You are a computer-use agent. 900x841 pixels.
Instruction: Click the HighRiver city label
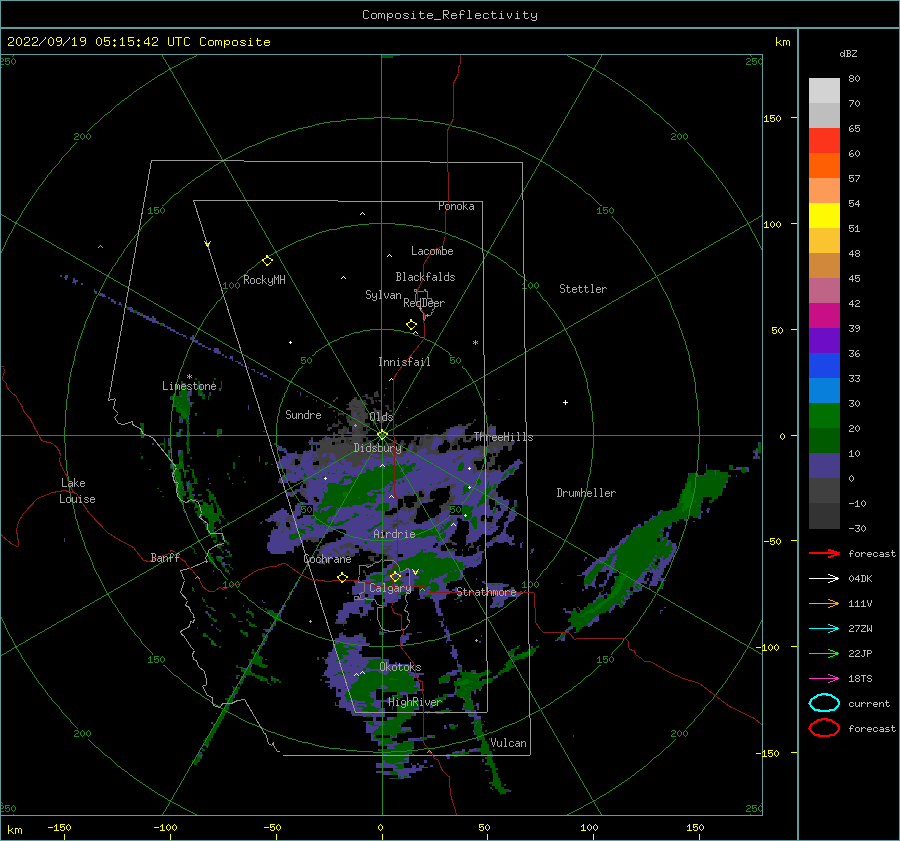(414, 702)
